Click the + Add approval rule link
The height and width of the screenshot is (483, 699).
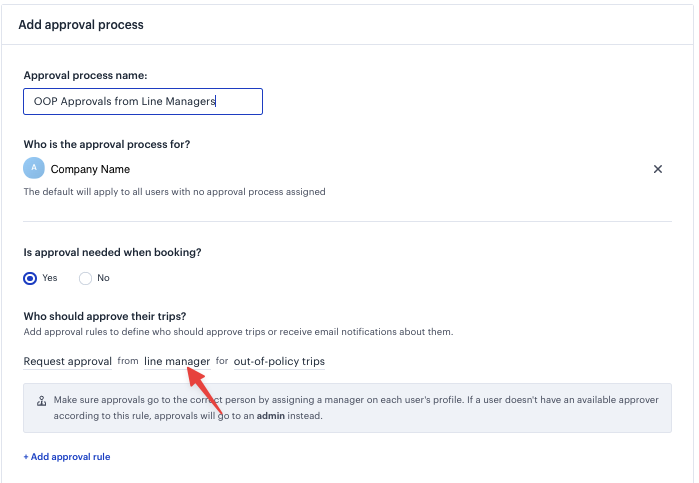[67, 457]
